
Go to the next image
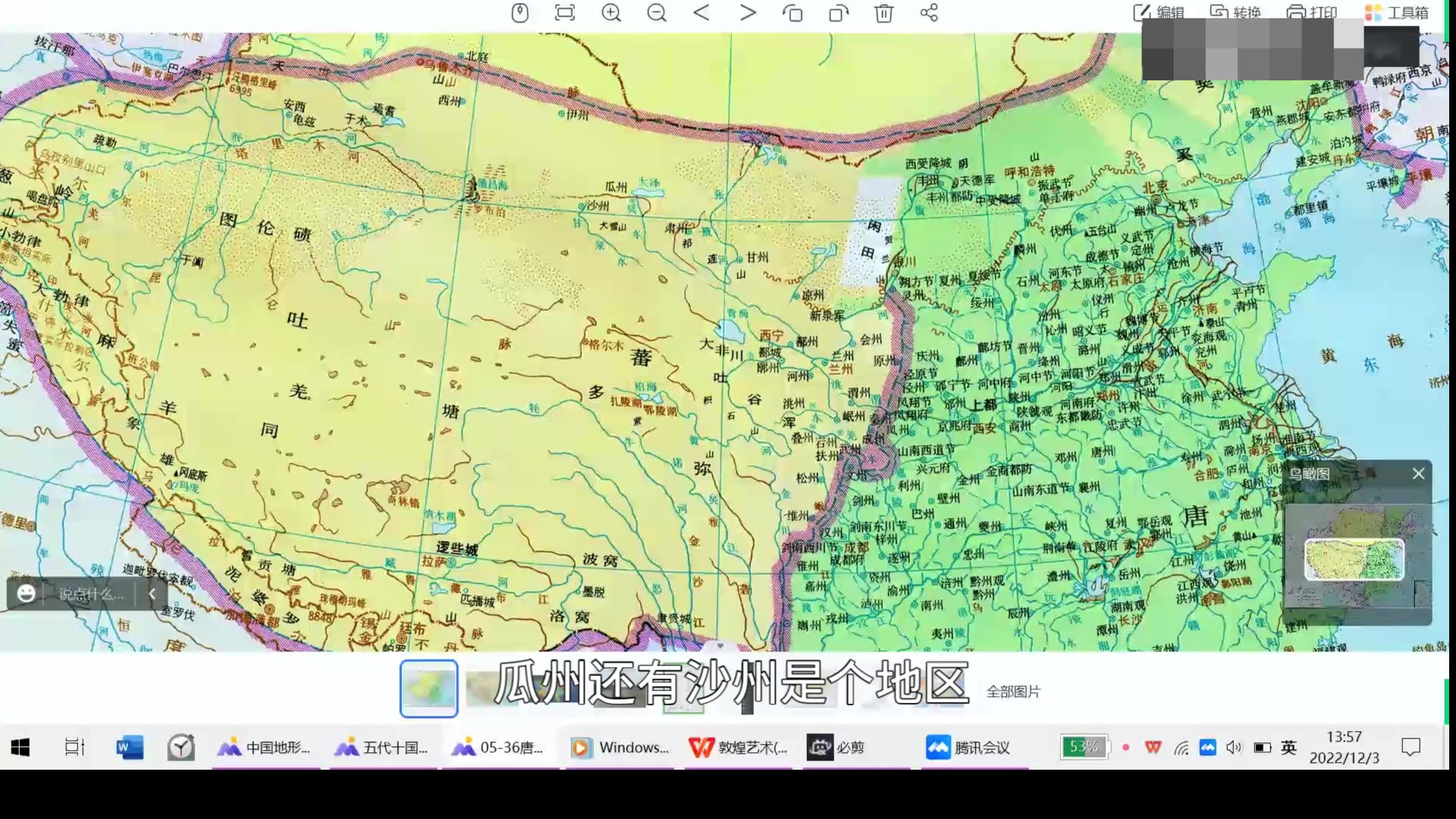(748, 13)
